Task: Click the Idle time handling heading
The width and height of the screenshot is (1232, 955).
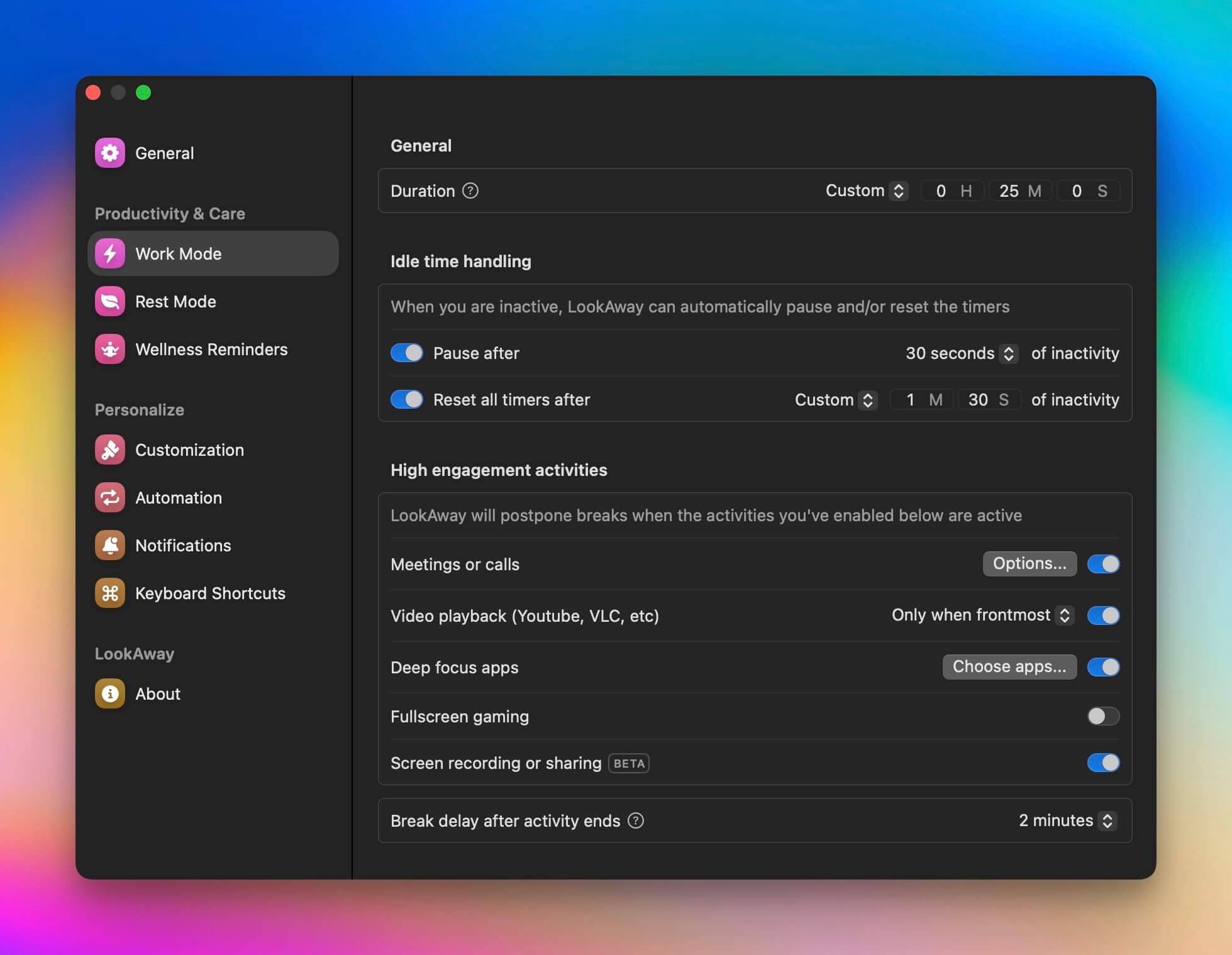Action: coord(461,261)
